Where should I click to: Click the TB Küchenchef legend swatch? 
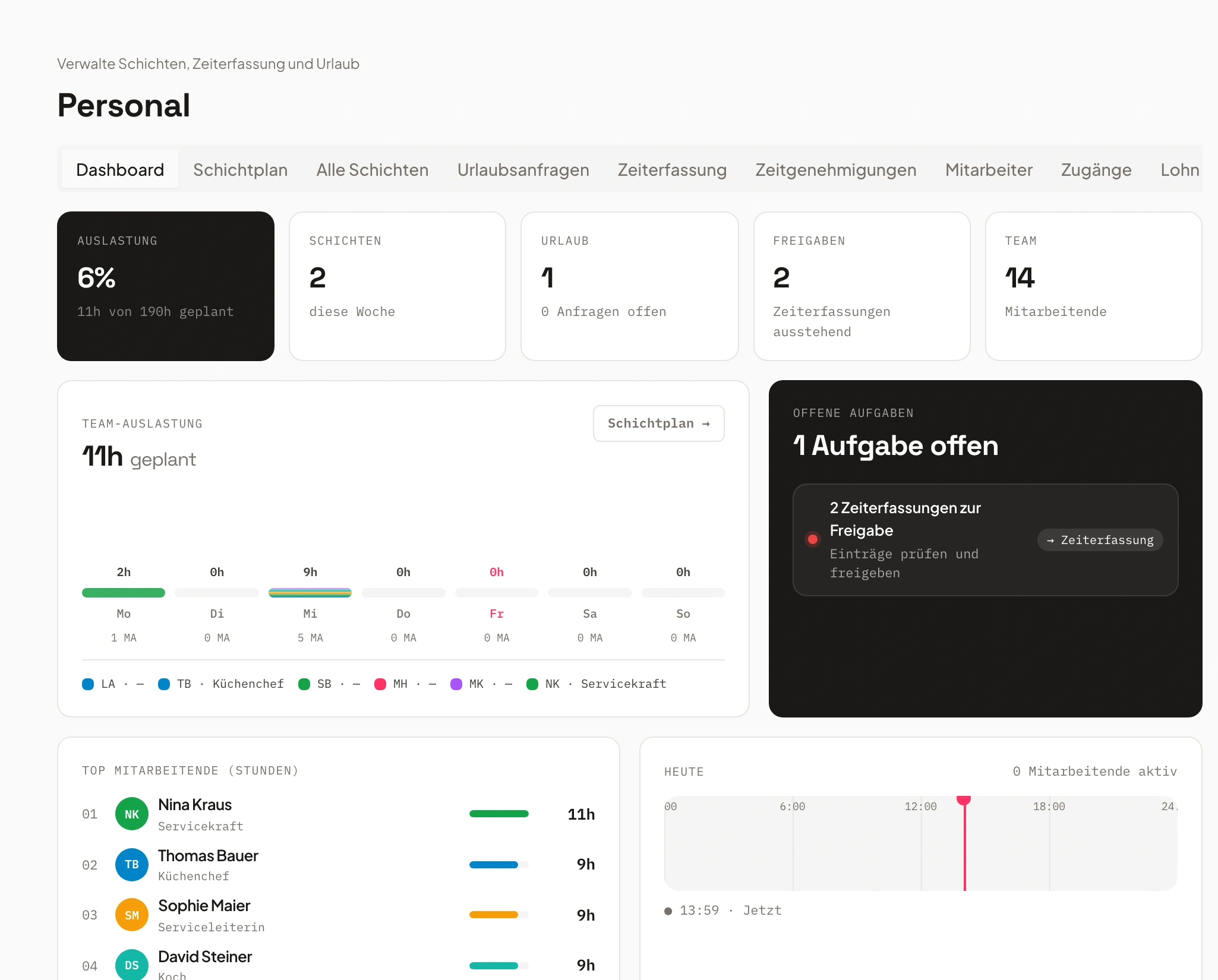tap(164, 684)
